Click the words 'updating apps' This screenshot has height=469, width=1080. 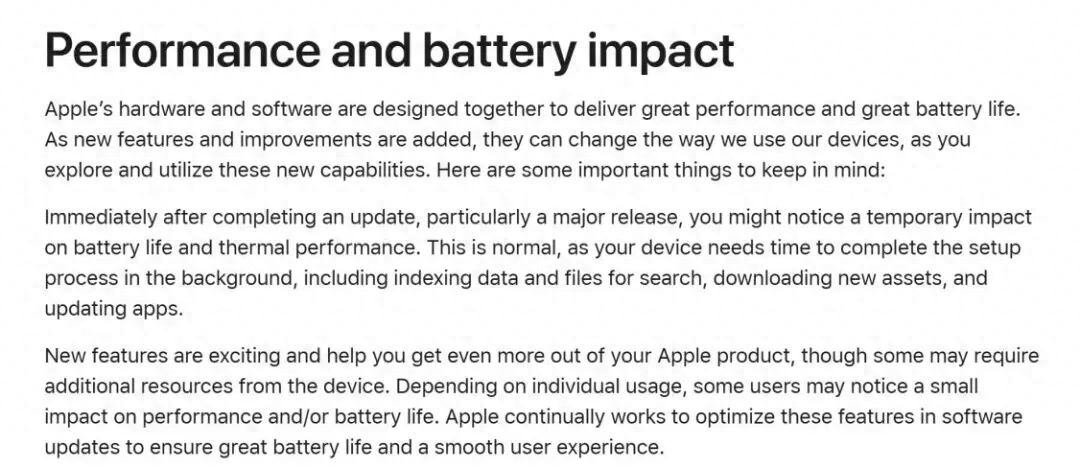click(113, 309)
